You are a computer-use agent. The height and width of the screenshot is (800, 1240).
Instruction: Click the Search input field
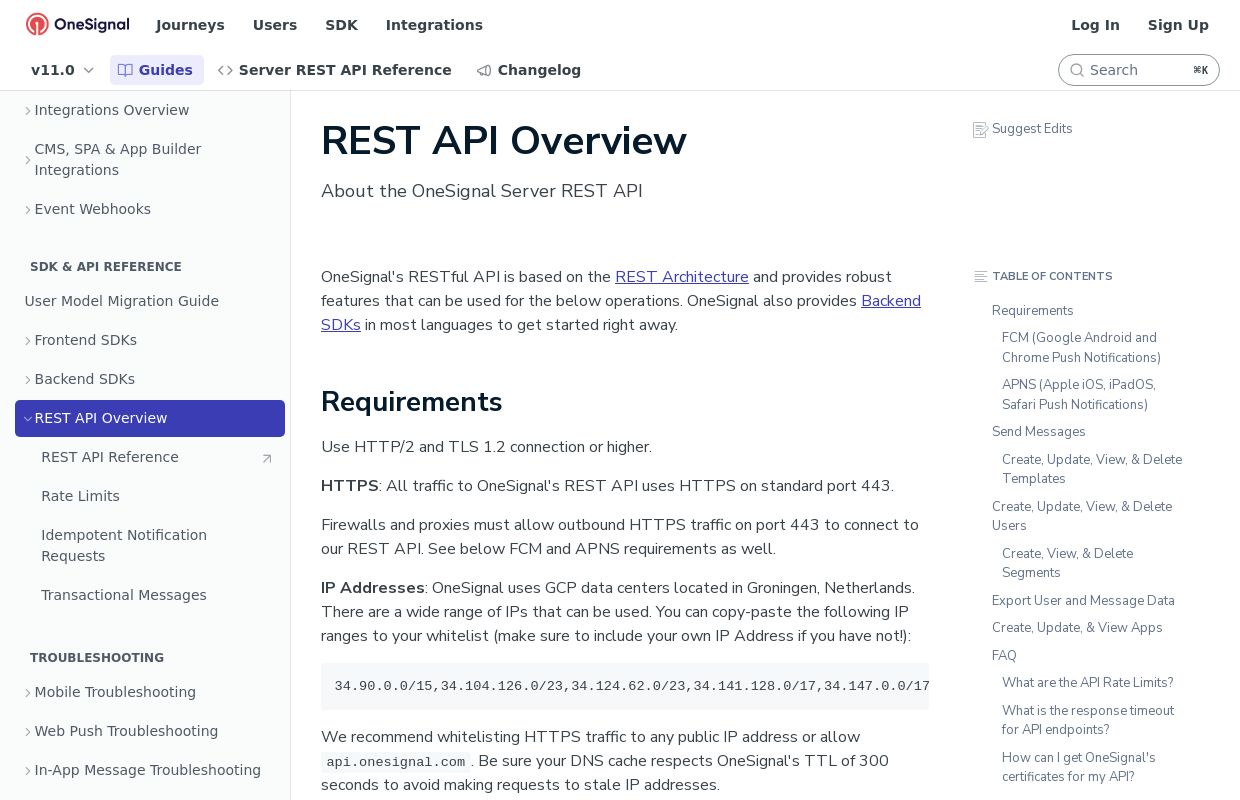(1139, 70)
